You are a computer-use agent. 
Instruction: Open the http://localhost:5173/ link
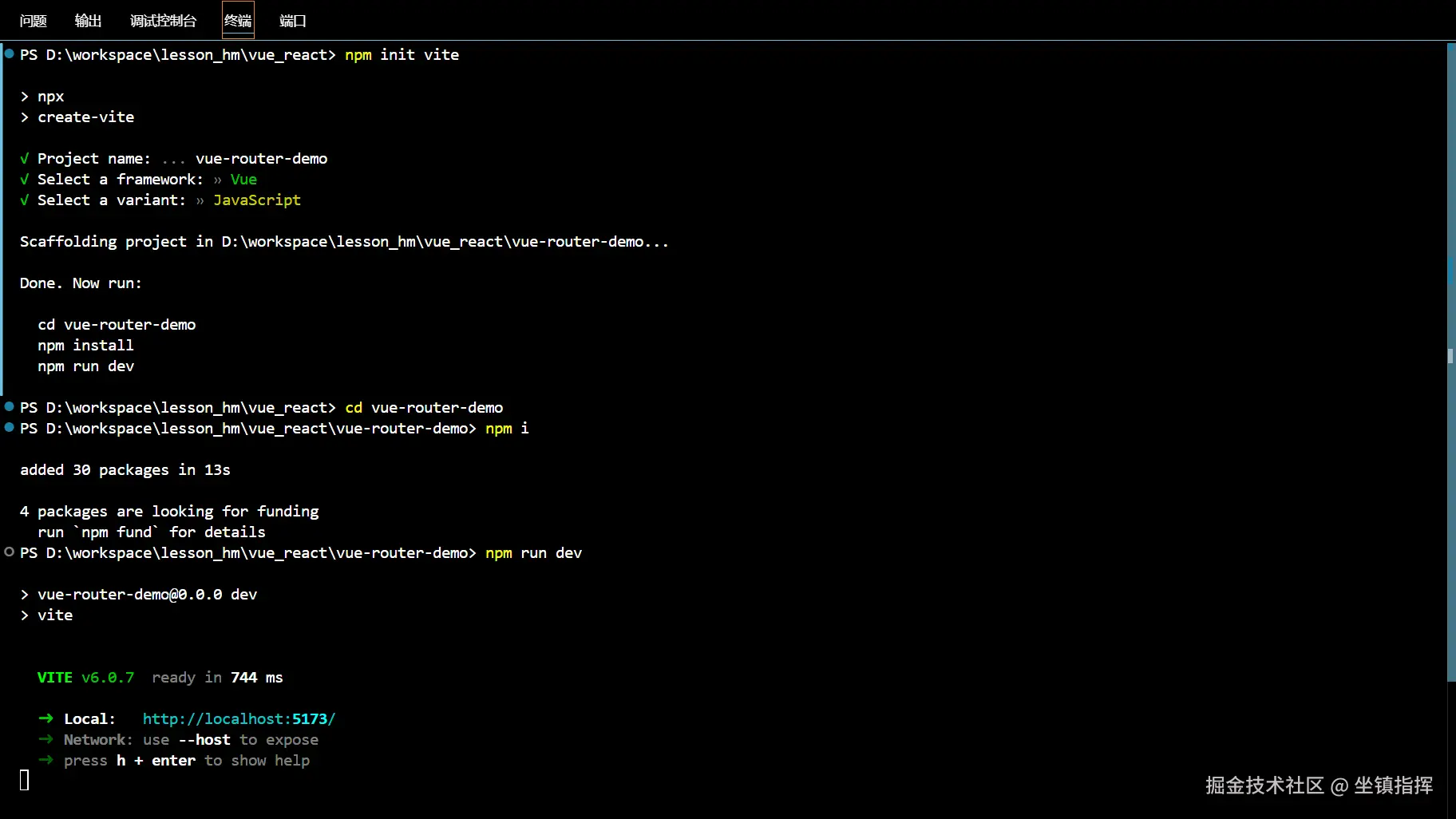tap(239, 719)
